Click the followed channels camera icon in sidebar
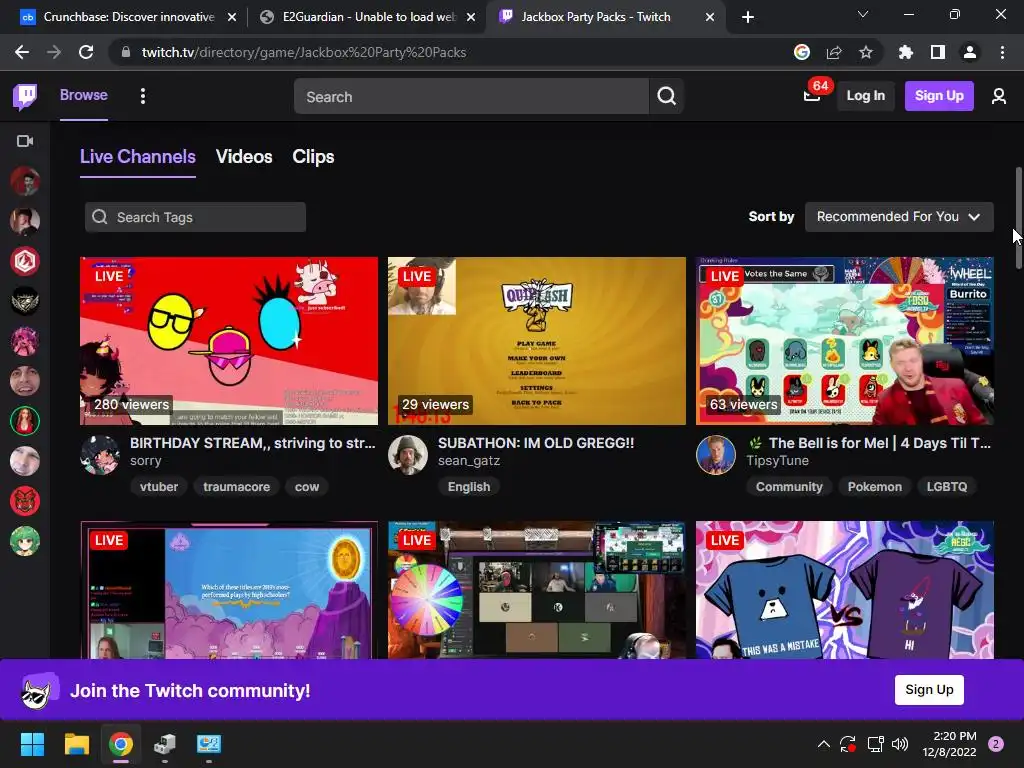Screen dimensions: 1024x768 tap(25, 141)
